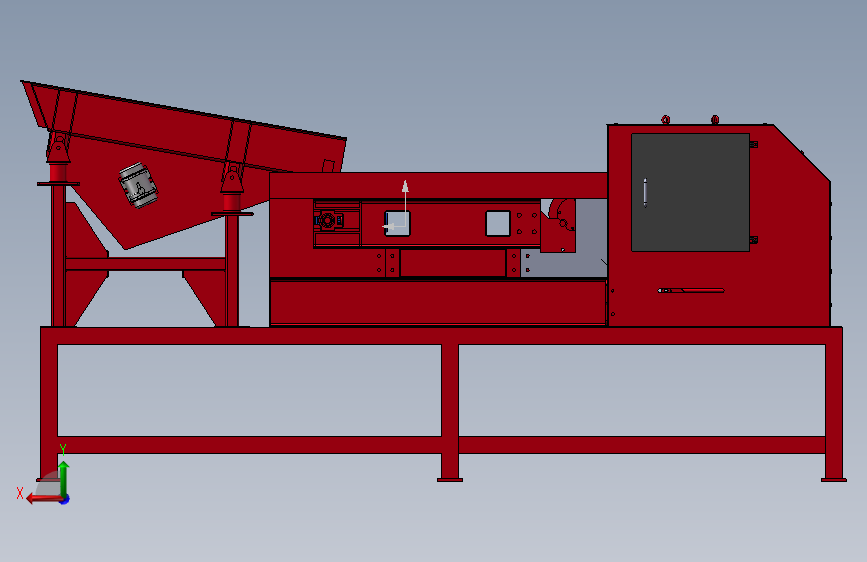The width and height of the screenshot is (867, 562).
Task: Select the right lifting eye bolt atop cabinet
Action: (x=715, y=119)
